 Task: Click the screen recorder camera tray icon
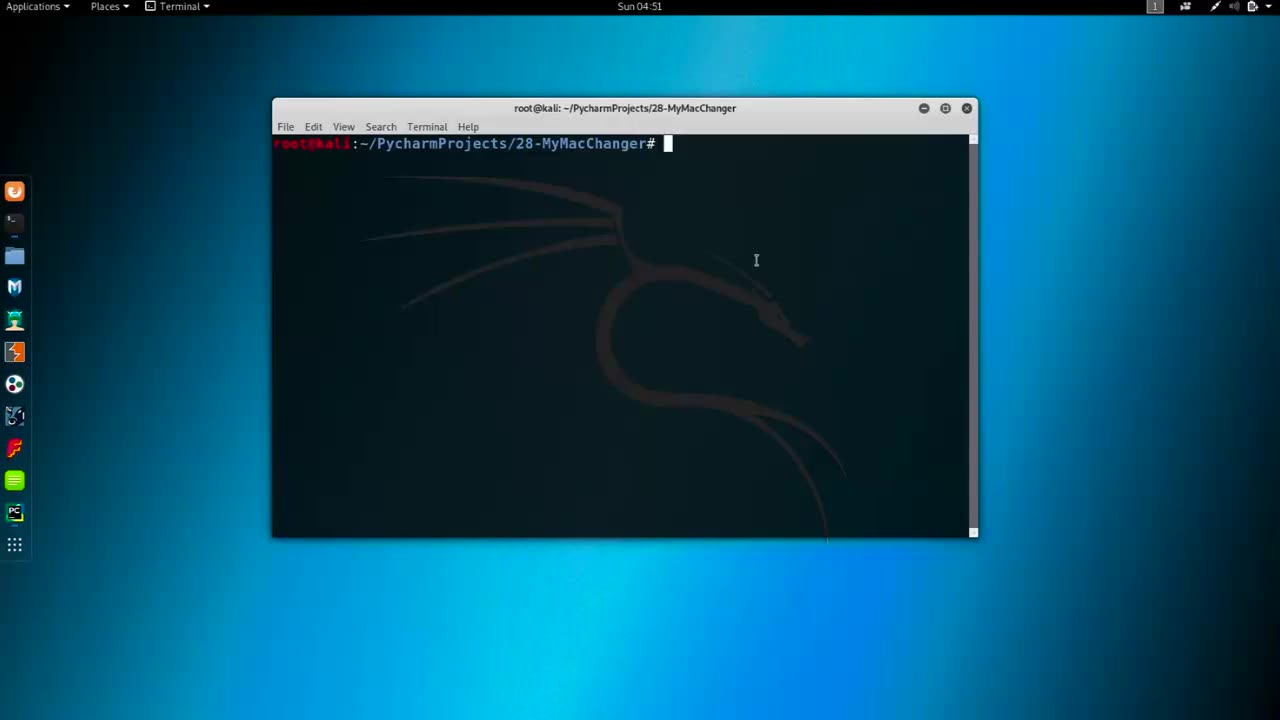tap(1186, 6)
